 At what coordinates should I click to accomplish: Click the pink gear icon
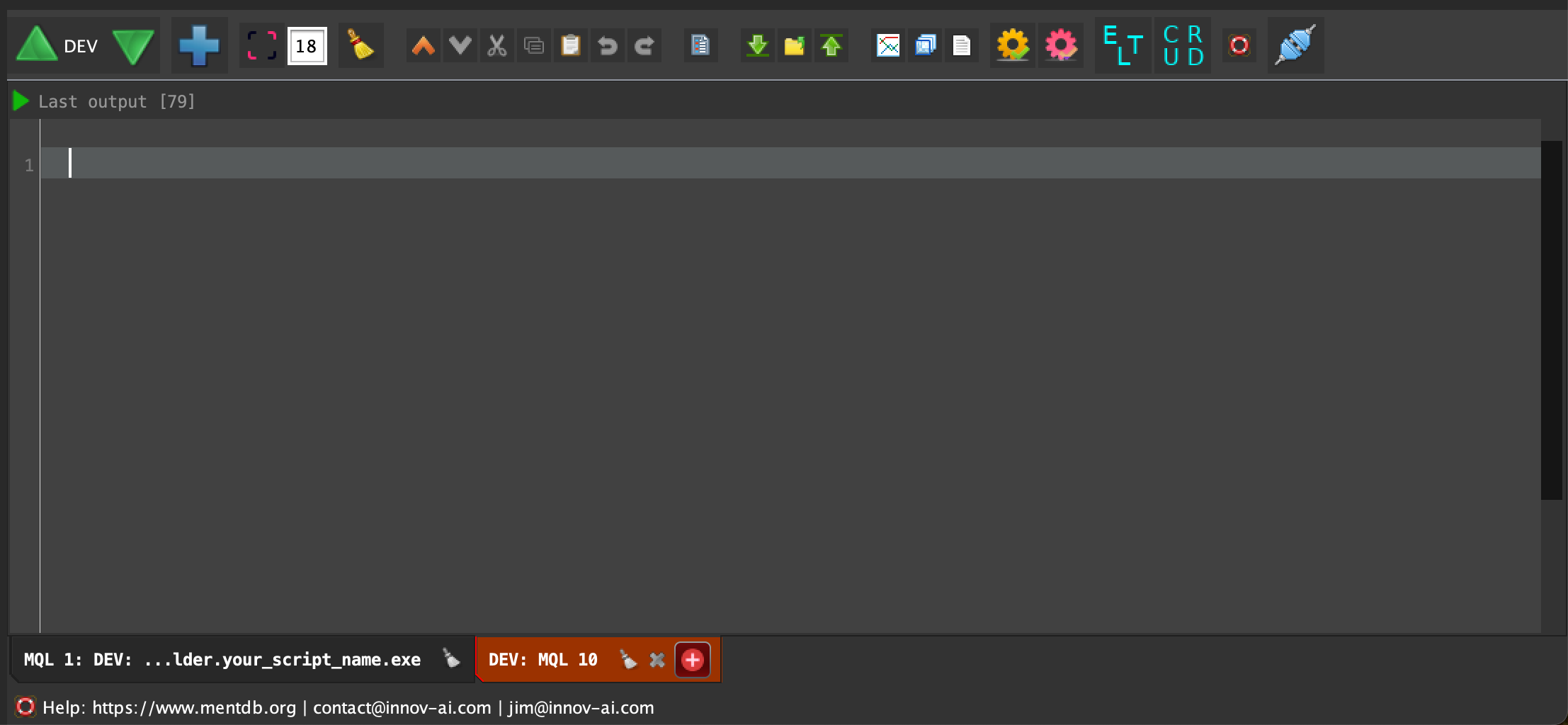(x=1060, y=46)
